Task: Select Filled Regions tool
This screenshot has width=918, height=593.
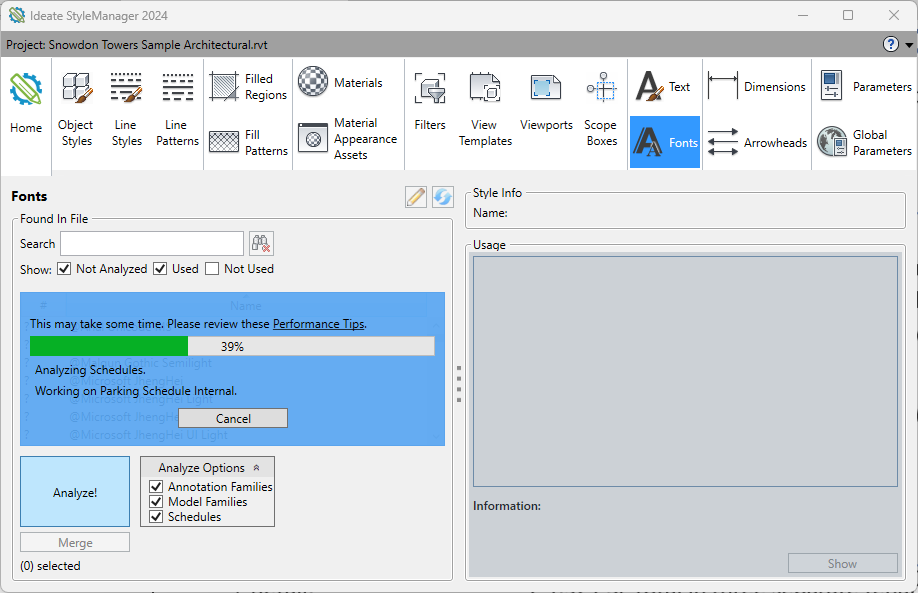Action: [248, 87]
